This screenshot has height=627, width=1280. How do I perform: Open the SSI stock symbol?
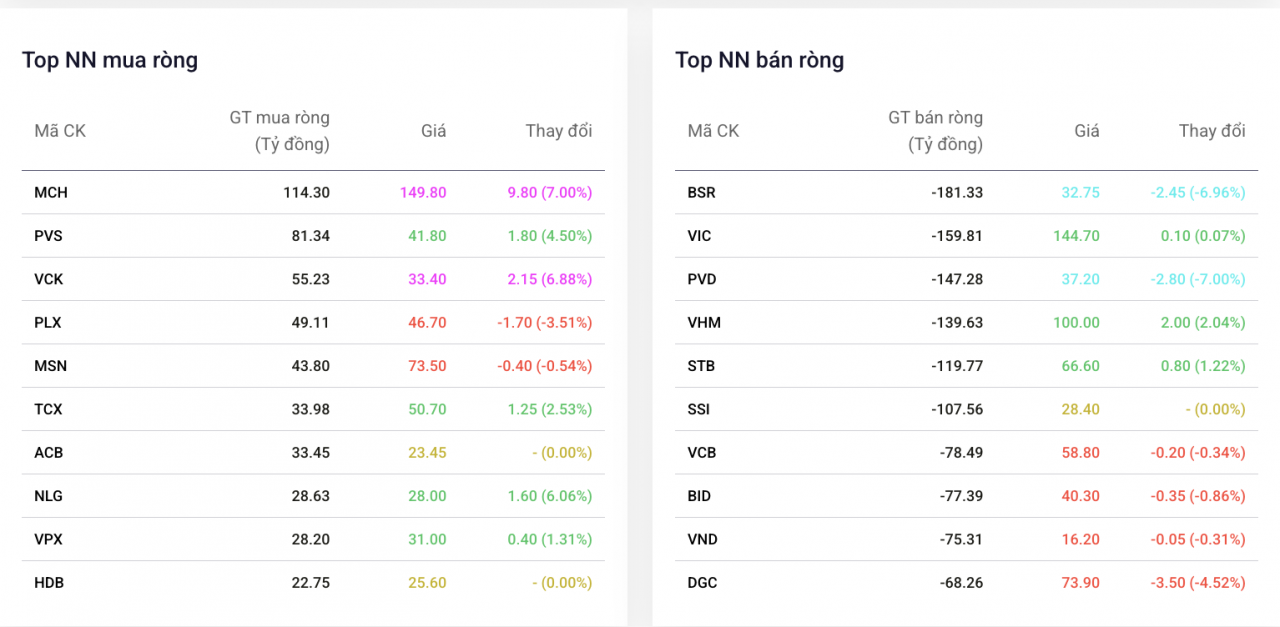tap(699, 409)
